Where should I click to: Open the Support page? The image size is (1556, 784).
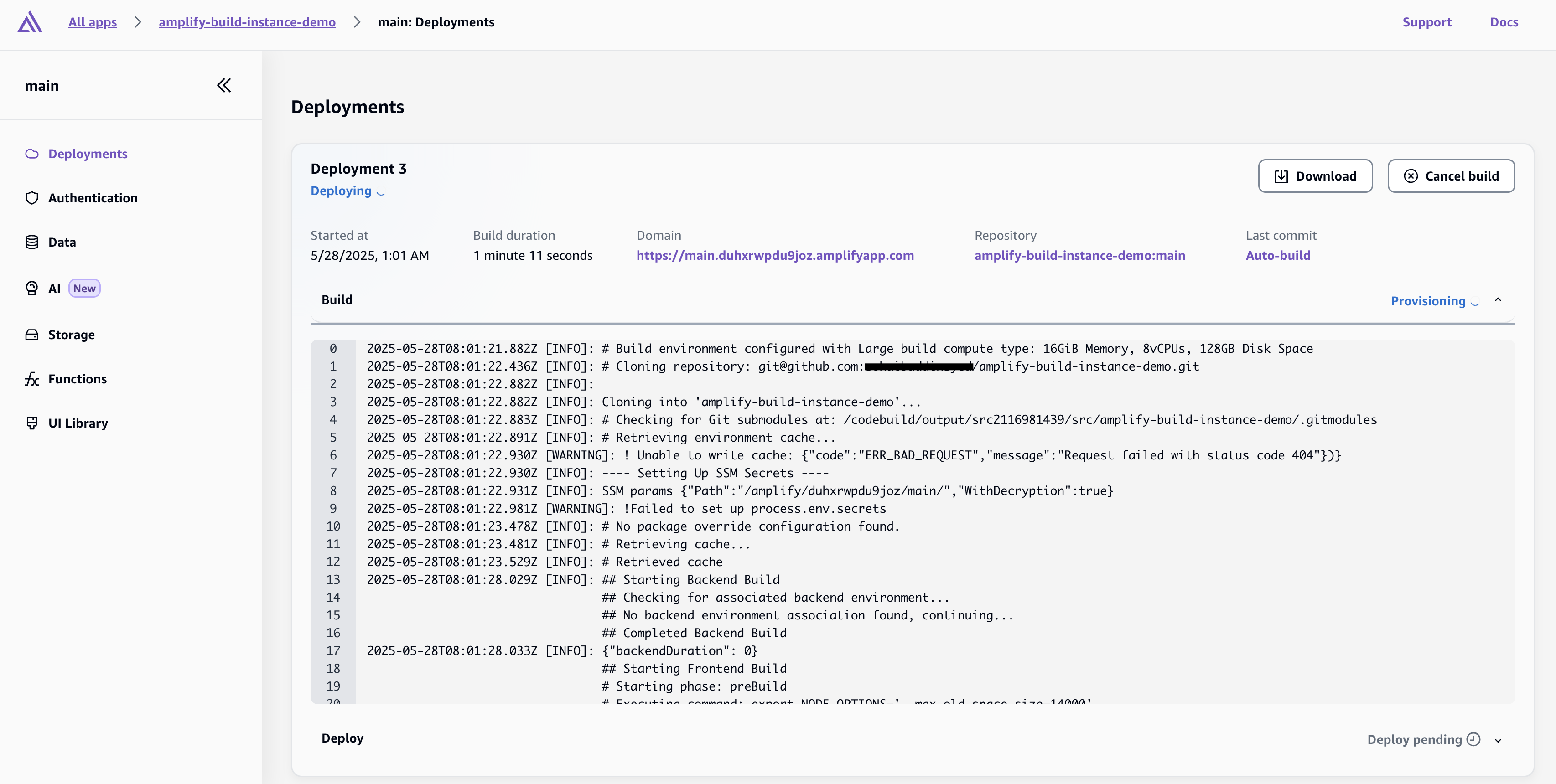coord(1427,22)
